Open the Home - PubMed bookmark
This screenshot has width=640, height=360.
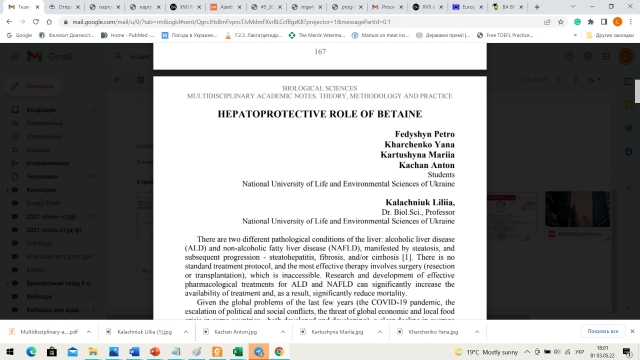(128, 35)
